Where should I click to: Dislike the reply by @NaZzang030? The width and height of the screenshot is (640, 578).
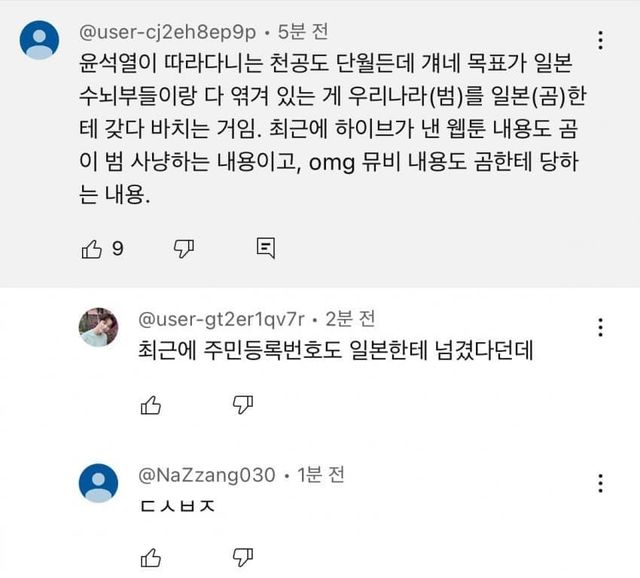tap(242, 556)
